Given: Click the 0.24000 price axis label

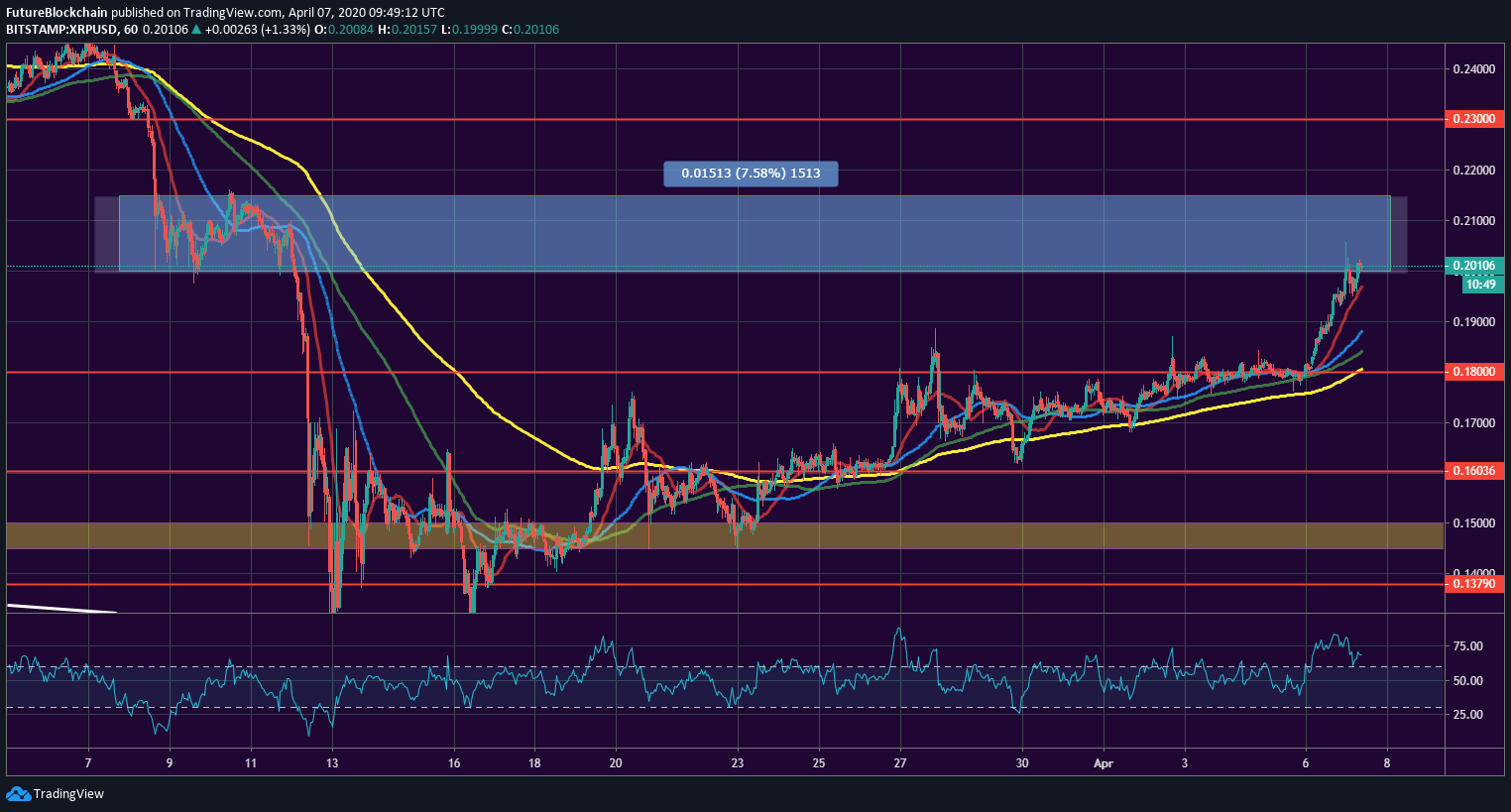Looking at the screenshot, I should click(1474, 69).
